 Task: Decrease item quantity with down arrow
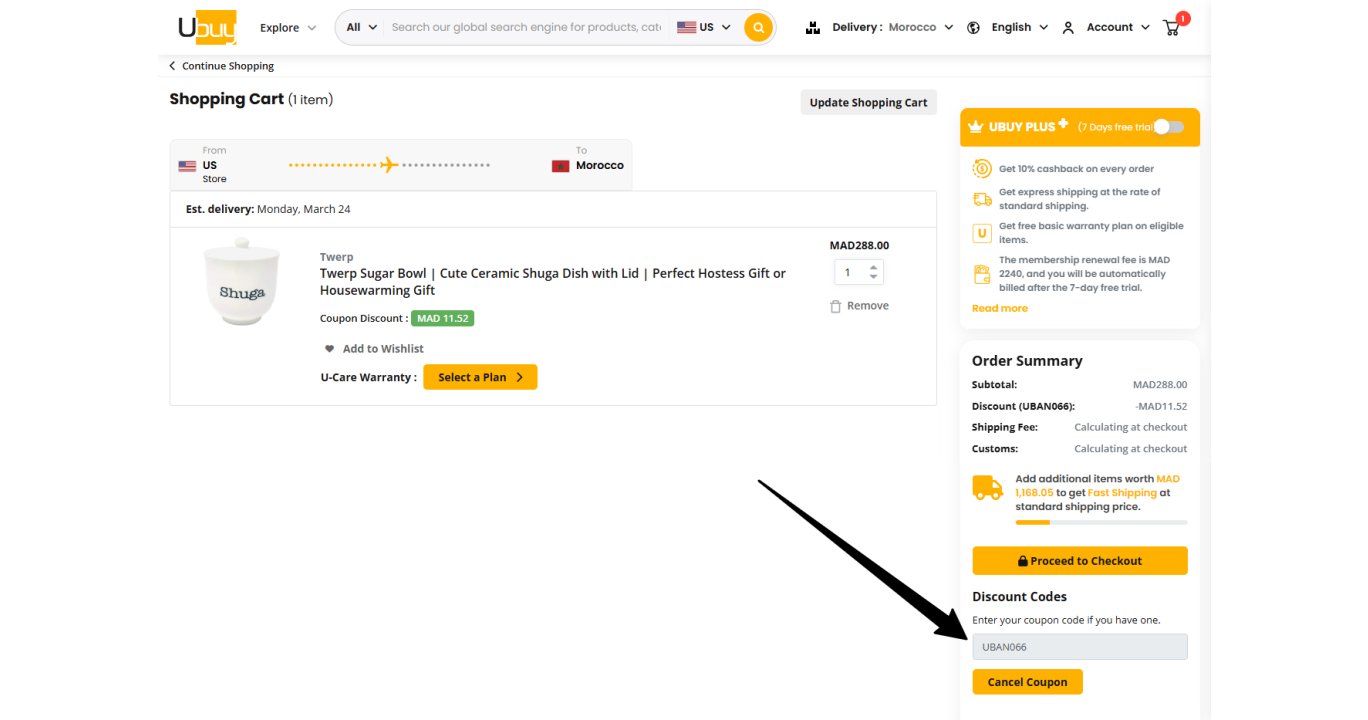[x=874, y=277]
